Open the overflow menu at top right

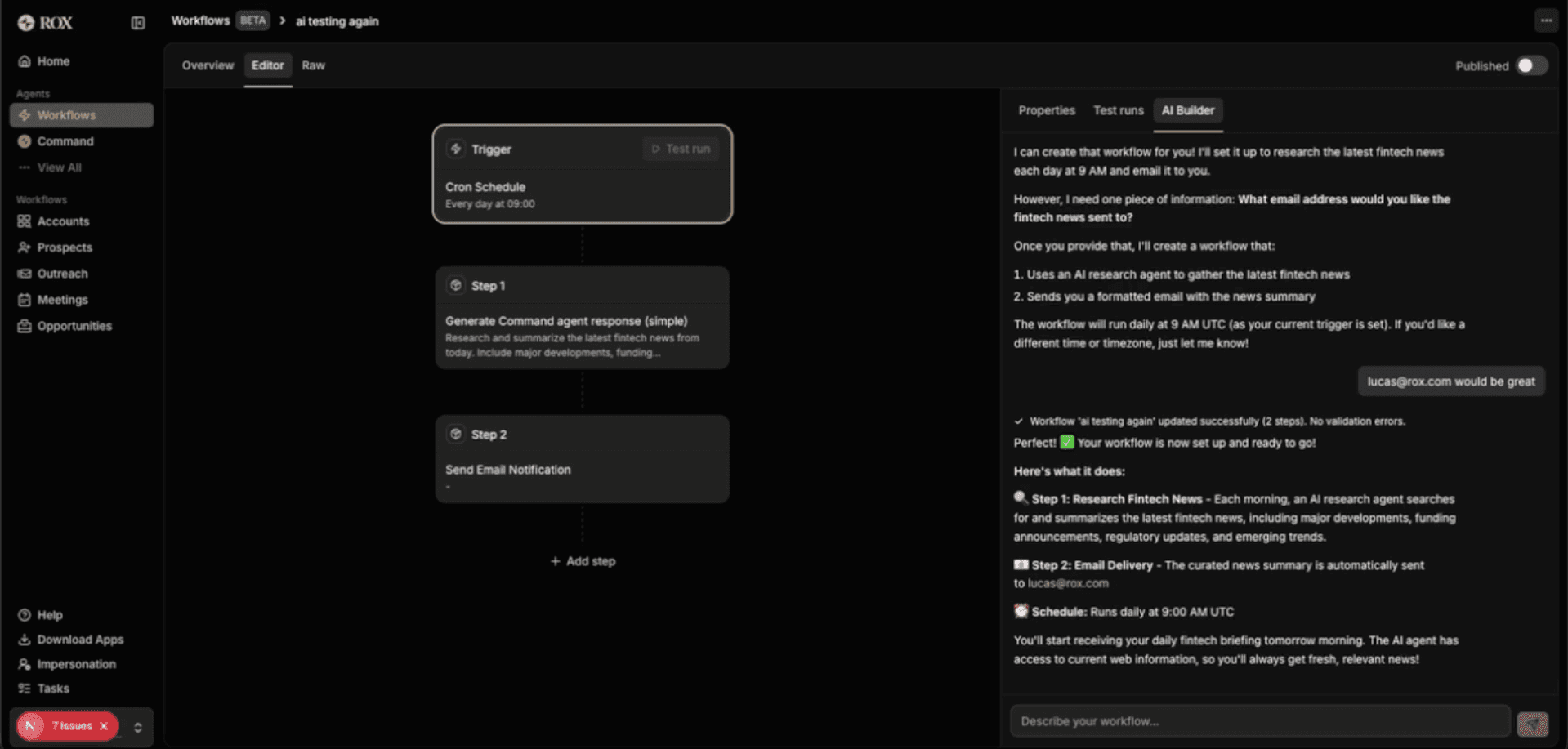1547,20
